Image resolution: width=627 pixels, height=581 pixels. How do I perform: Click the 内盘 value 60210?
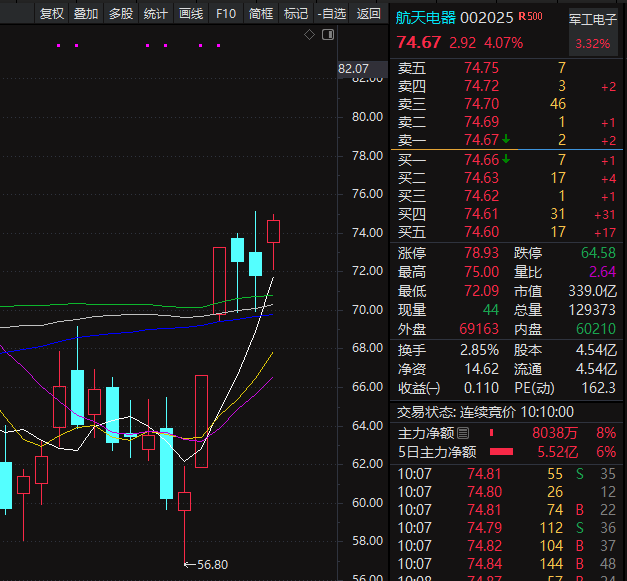pyautogui.click(x=596, y=329)
